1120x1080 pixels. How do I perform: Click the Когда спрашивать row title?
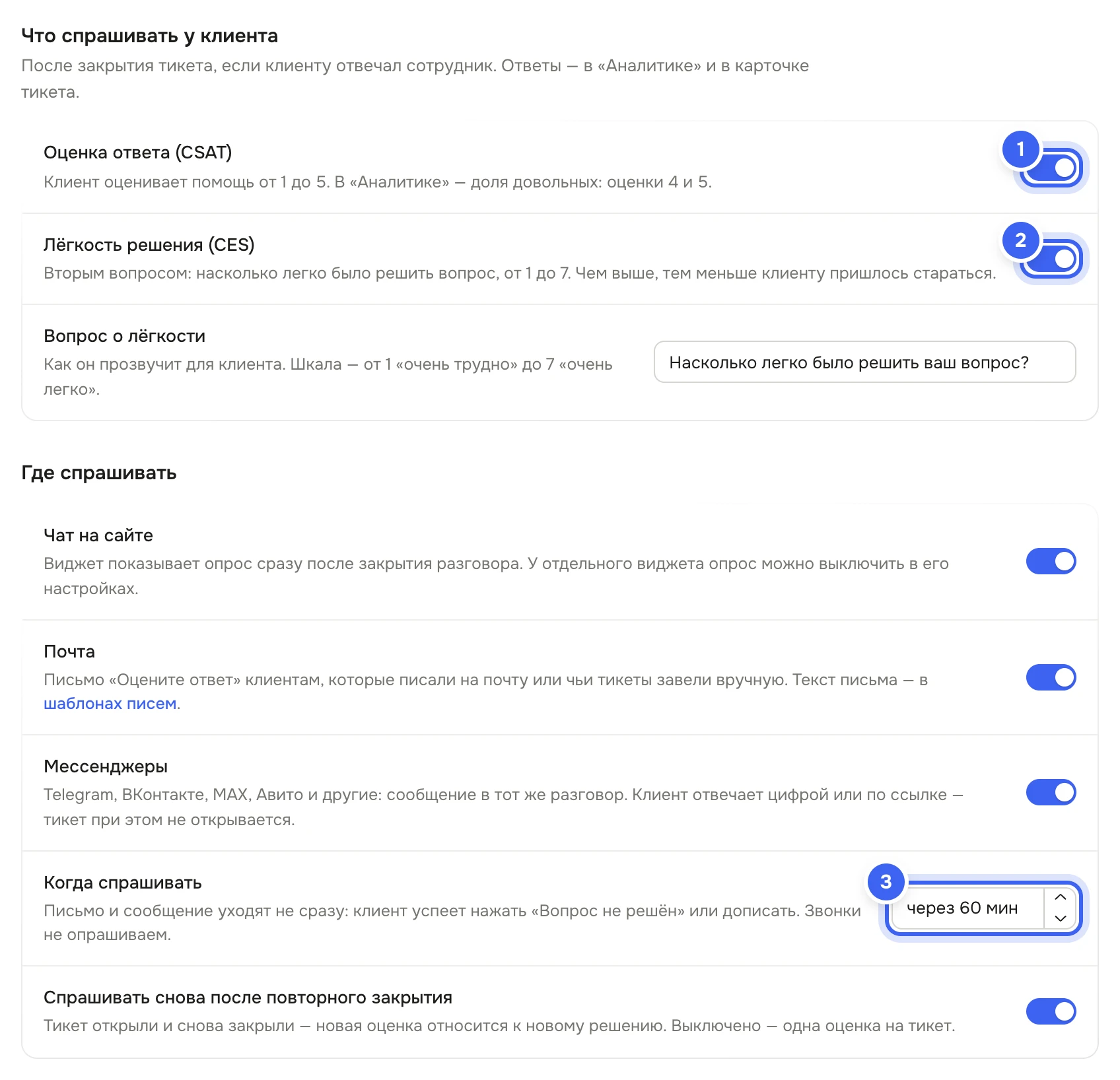point(123,883)
